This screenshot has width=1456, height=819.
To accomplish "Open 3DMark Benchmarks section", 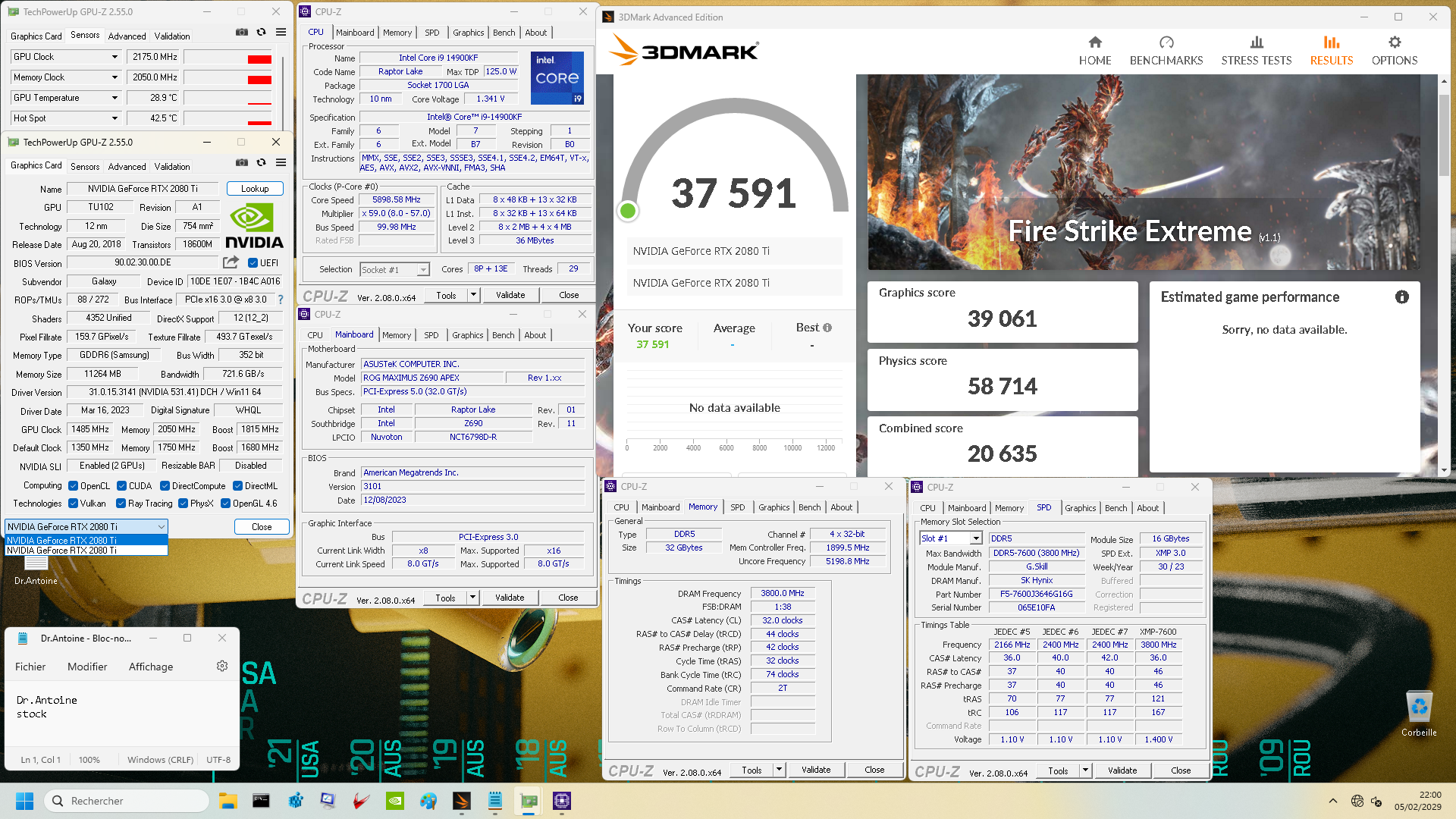I will coord(1166,51).
